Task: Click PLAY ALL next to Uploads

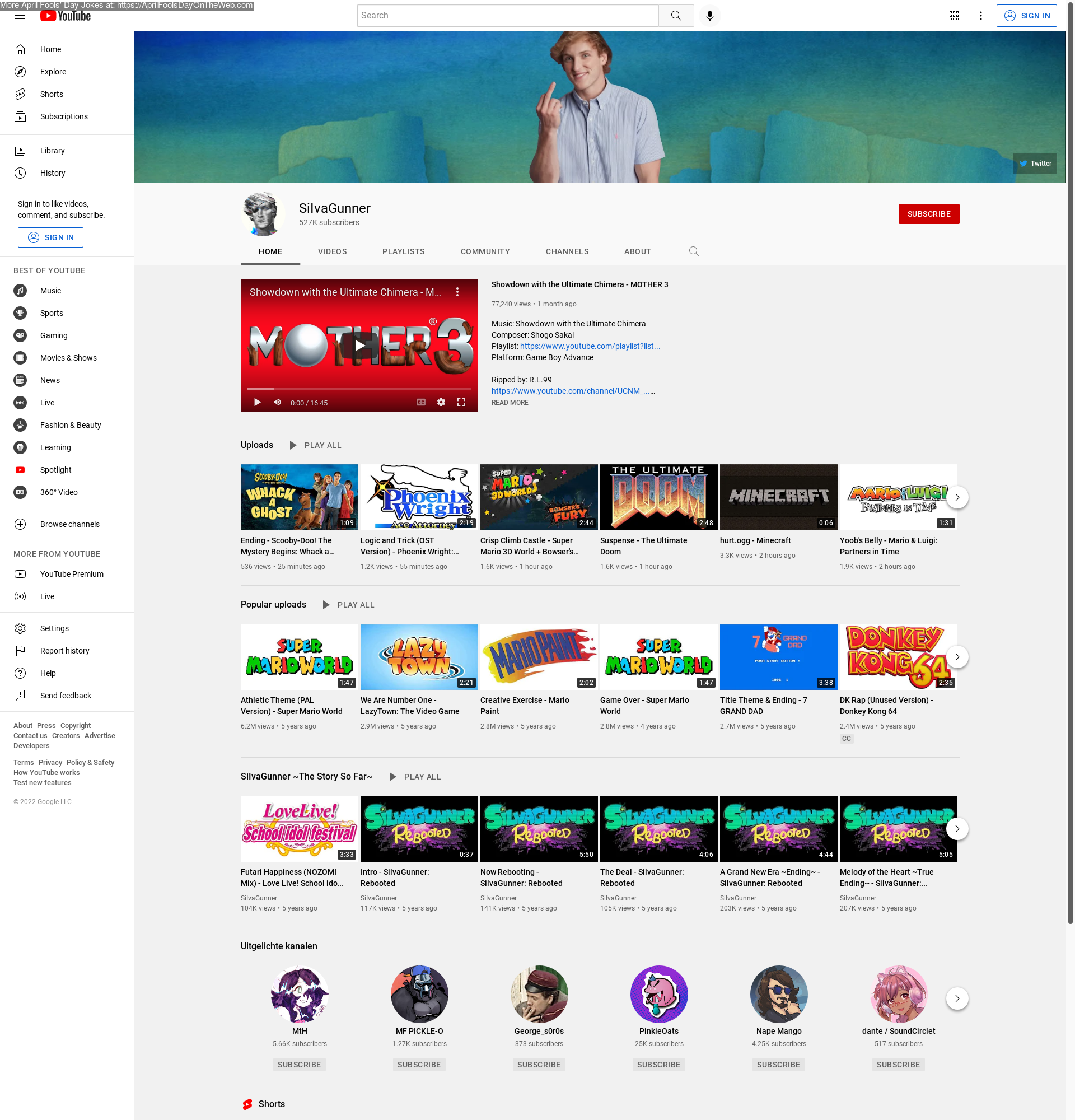Action: pos(315,445)
